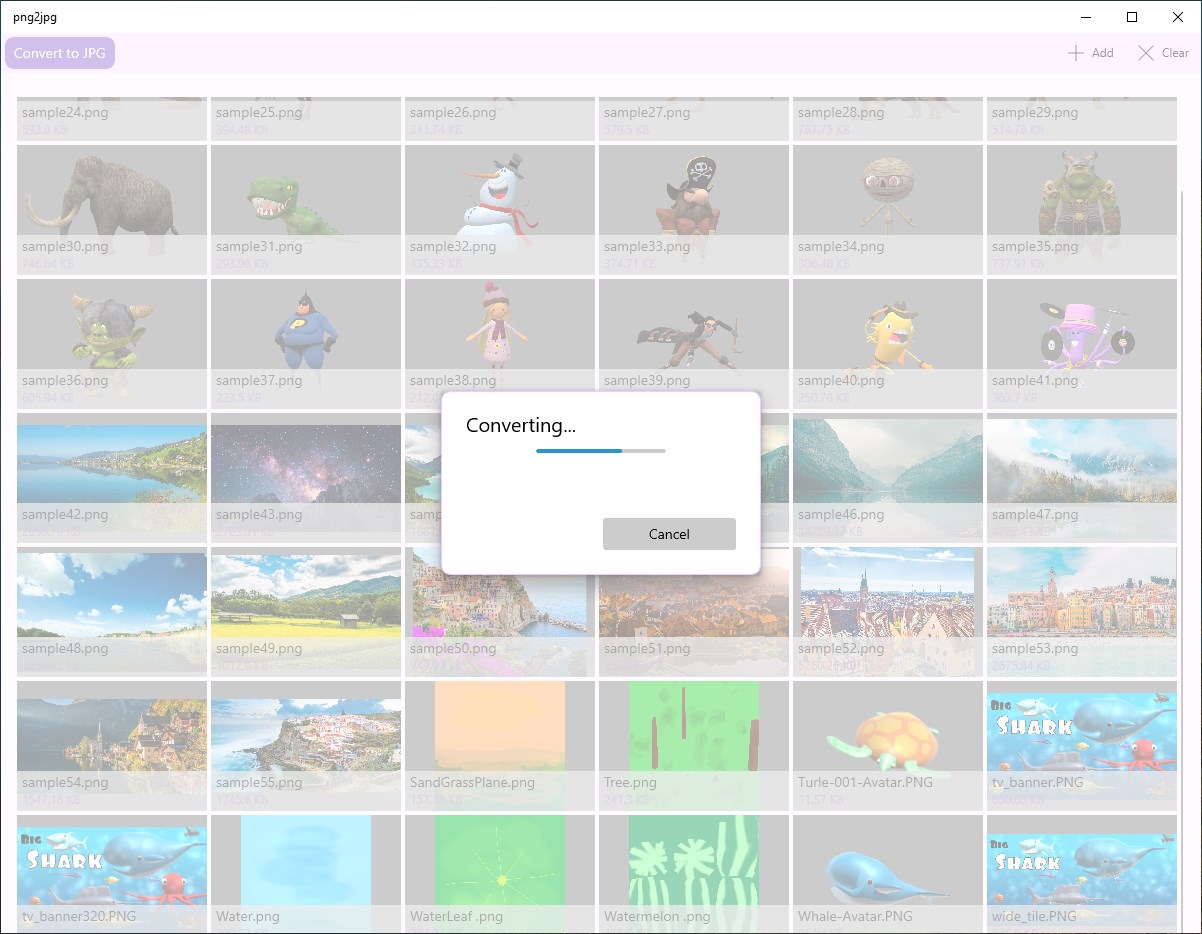Cancel the converting operation
The height and width of the screenshot is (934, 1202).
tap(669, 534)
